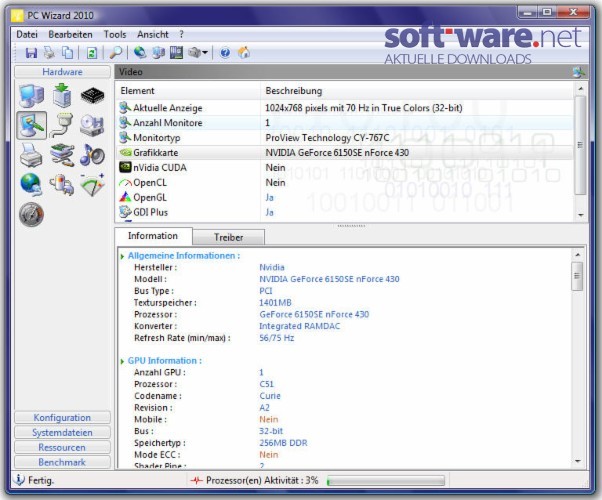
Task: Select the nVidia CUDA row
Action: pyautogui.click(x=344, y=168)
